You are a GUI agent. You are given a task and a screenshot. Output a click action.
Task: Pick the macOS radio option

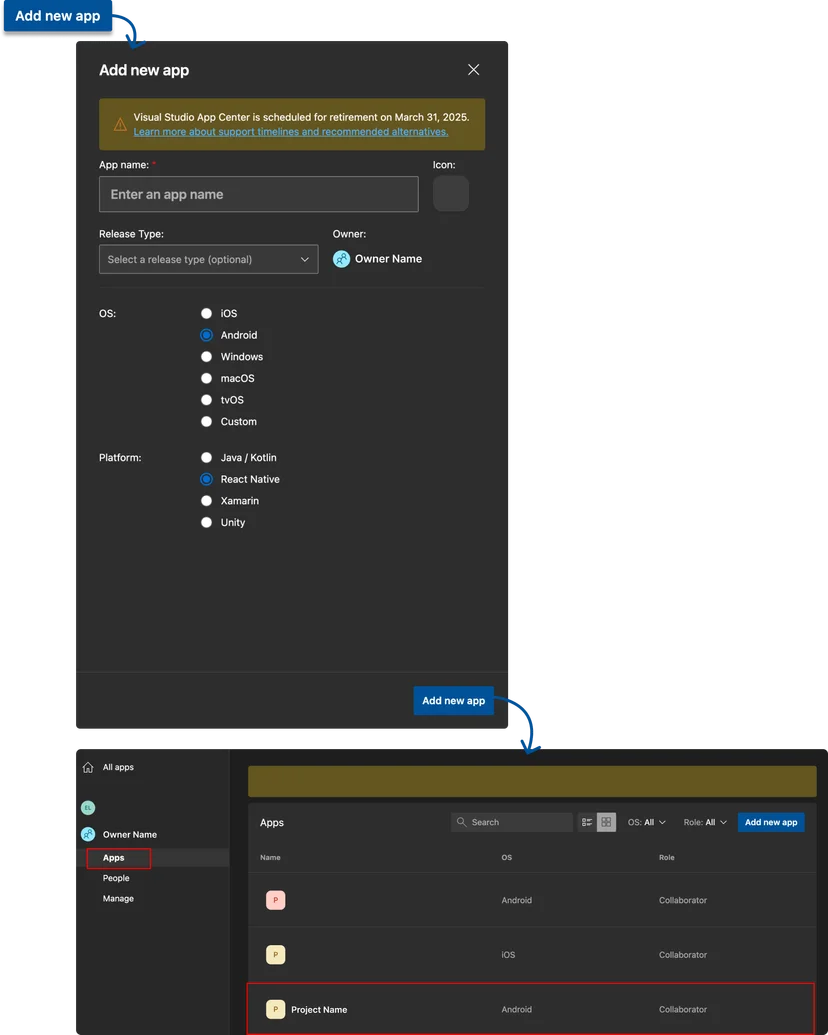coord(207,378)
